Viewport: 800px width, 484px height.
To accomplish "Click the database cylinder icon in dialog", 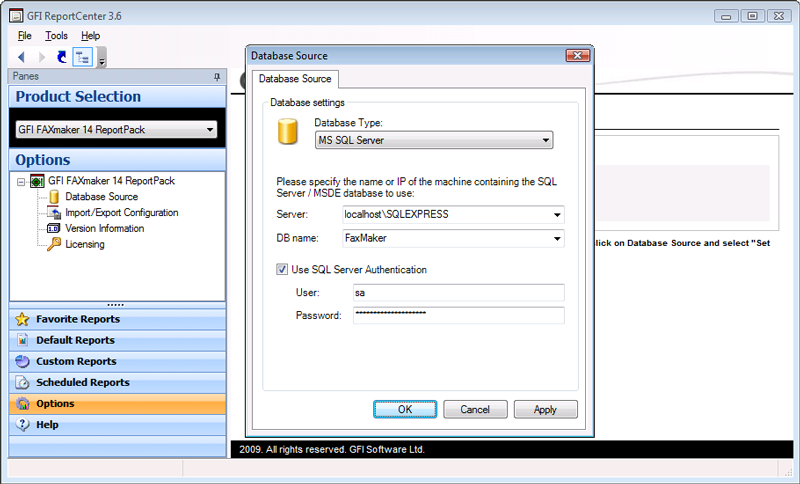I will (288, 132).
